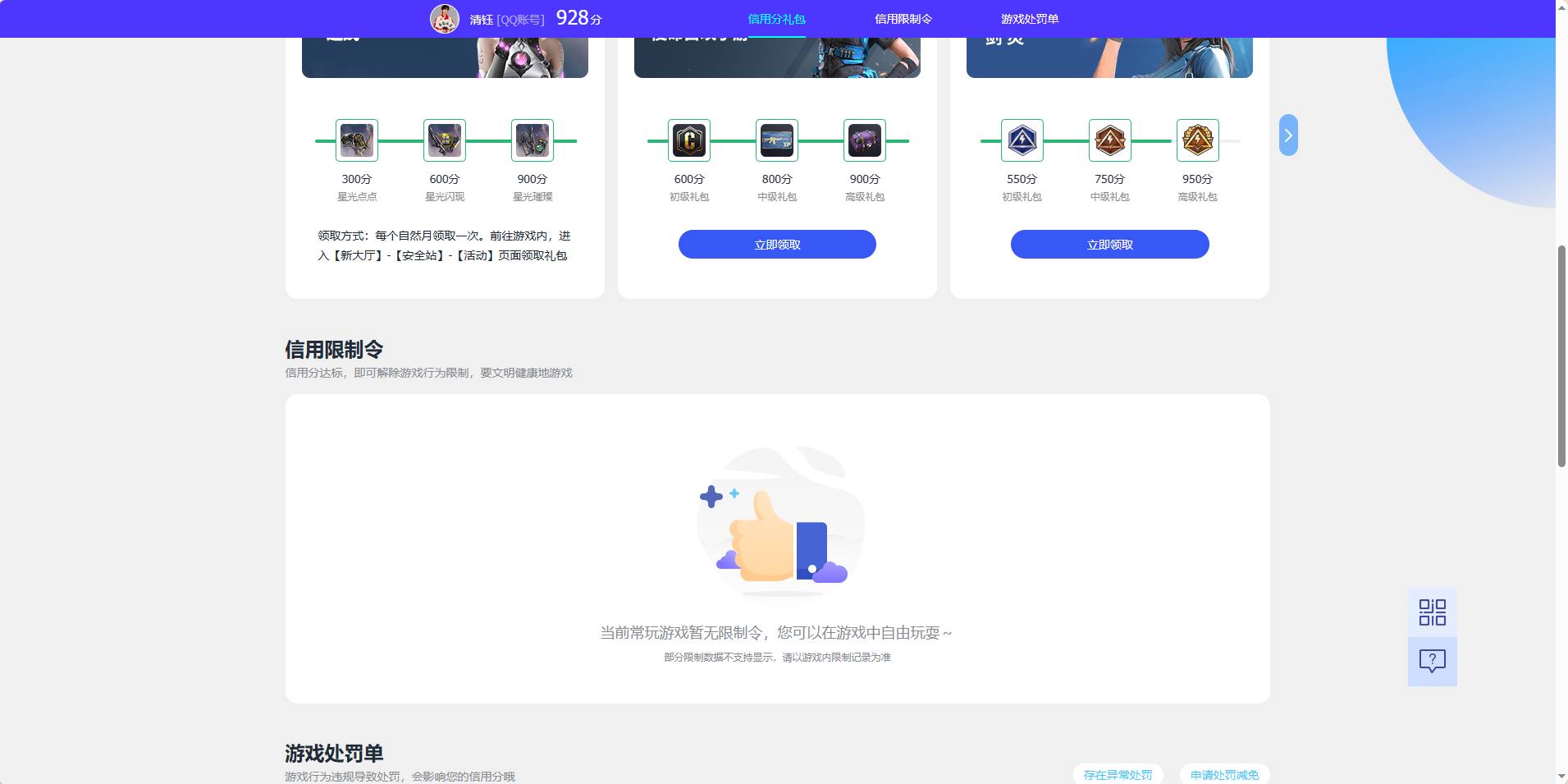Click the 游戏处罚单 section heading
Image resolution: width=1568 pixels, height=784 pixels.
(x=334, y=754)
